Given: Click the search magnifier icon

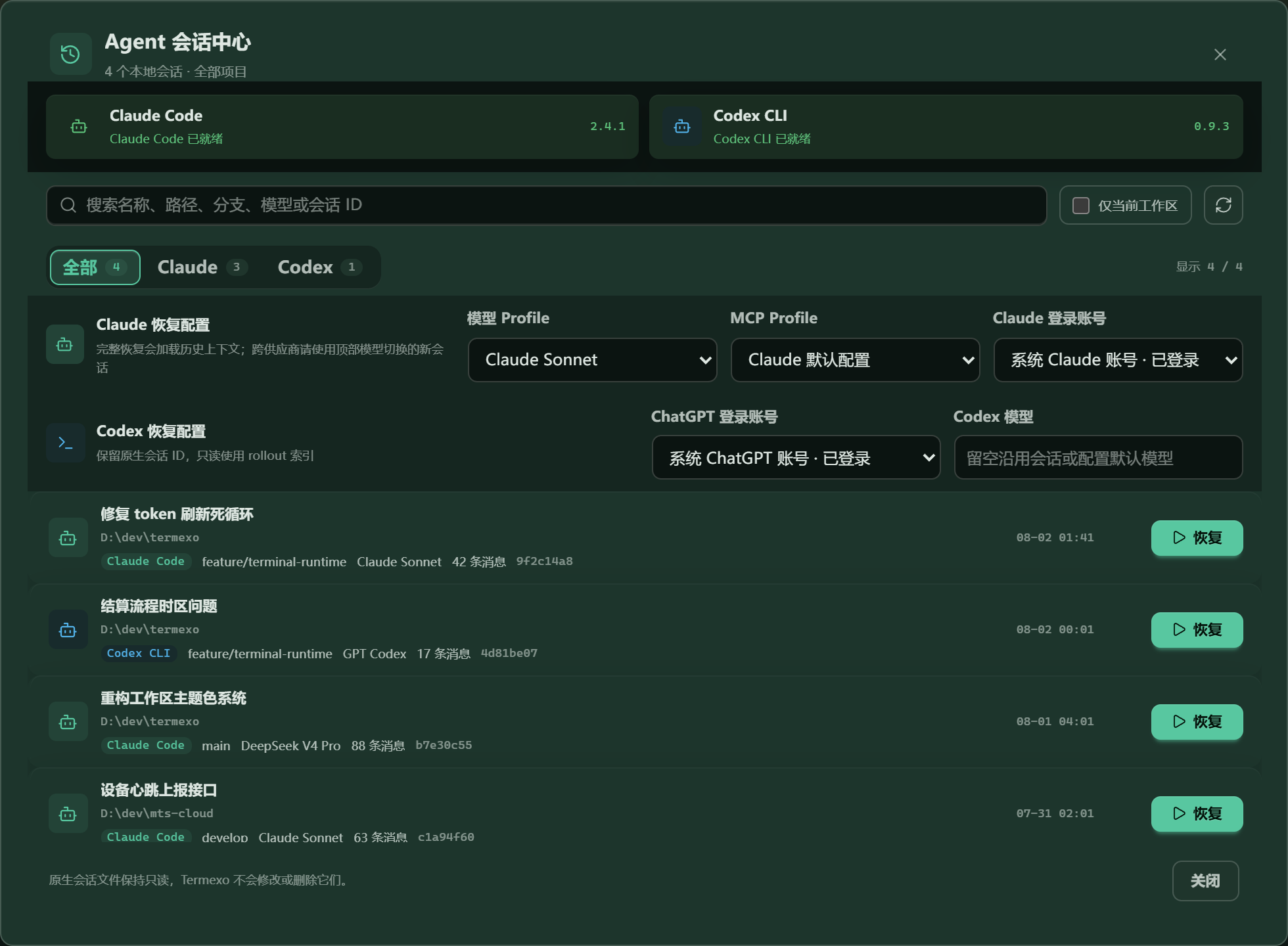Looking at the screenshot, I should tap(68, 205).
